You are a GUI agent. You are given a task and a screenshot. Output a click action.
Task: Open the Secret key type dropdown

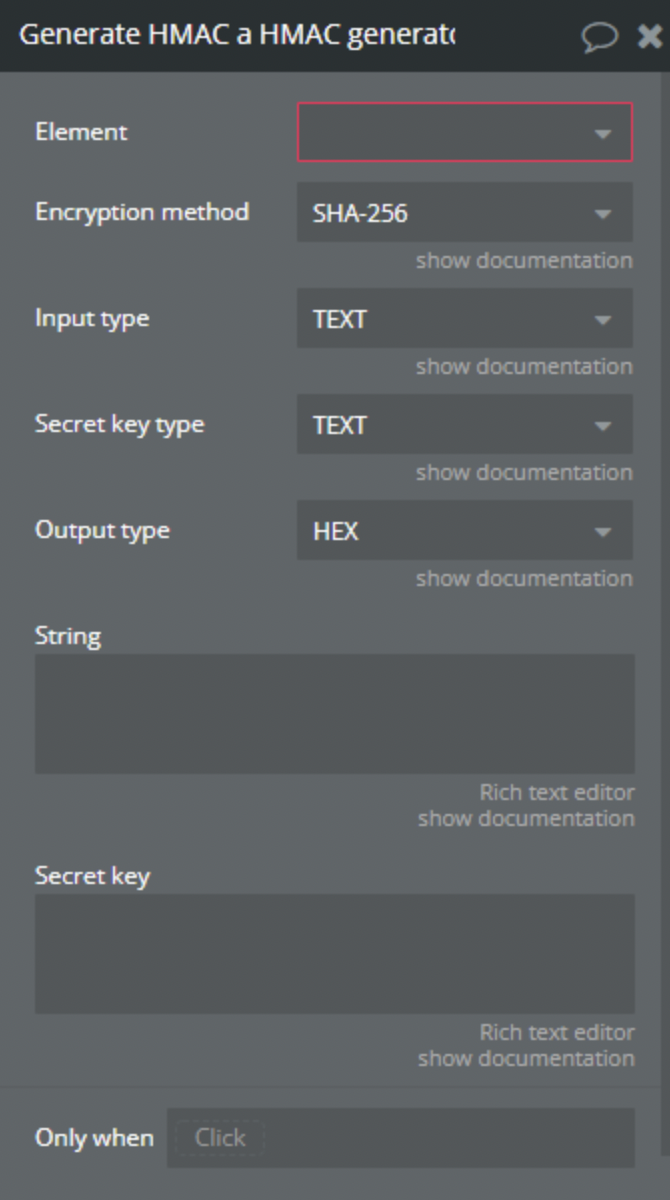tap(464, 425)
